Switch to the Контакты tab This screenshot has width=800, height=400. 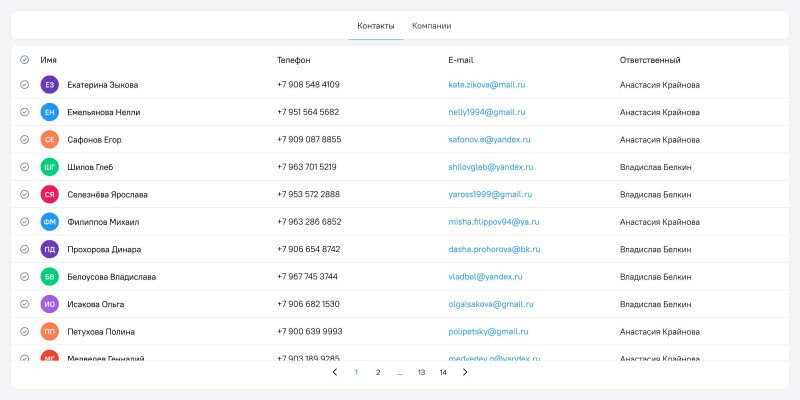tap(376, 26)
